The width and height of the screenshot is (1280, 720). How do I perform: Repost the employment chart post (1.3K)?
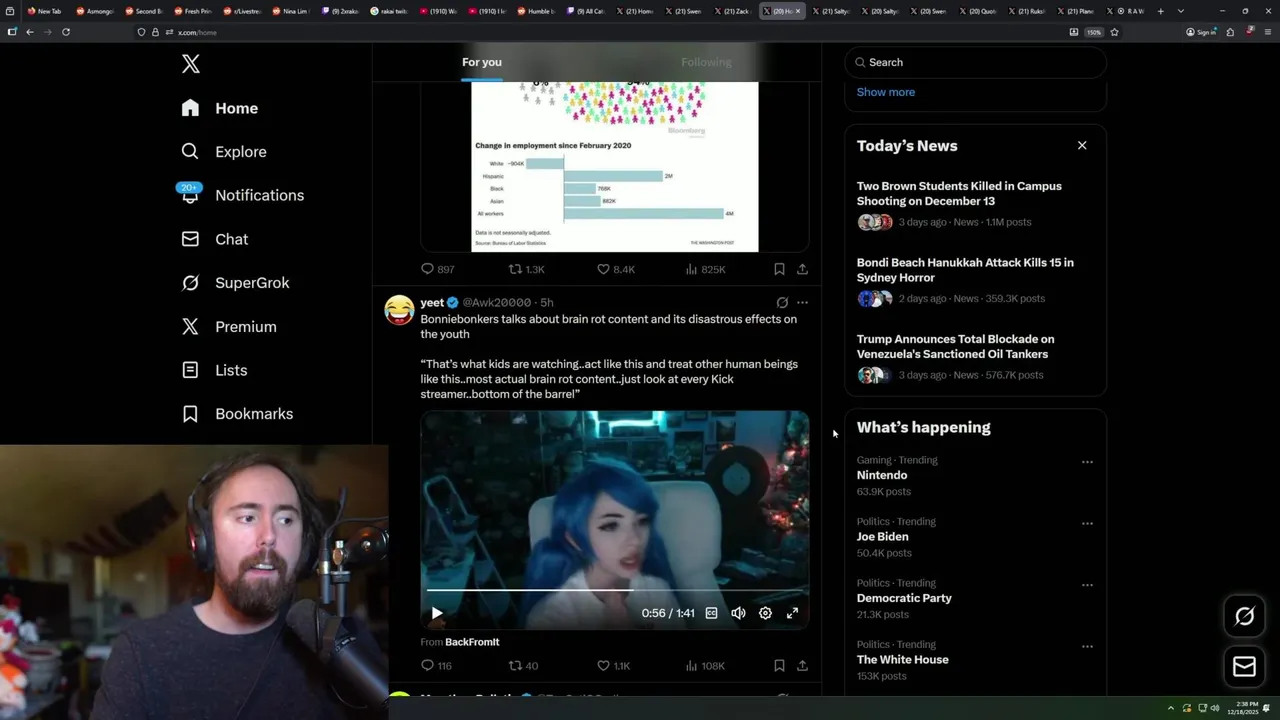[526, 269]
